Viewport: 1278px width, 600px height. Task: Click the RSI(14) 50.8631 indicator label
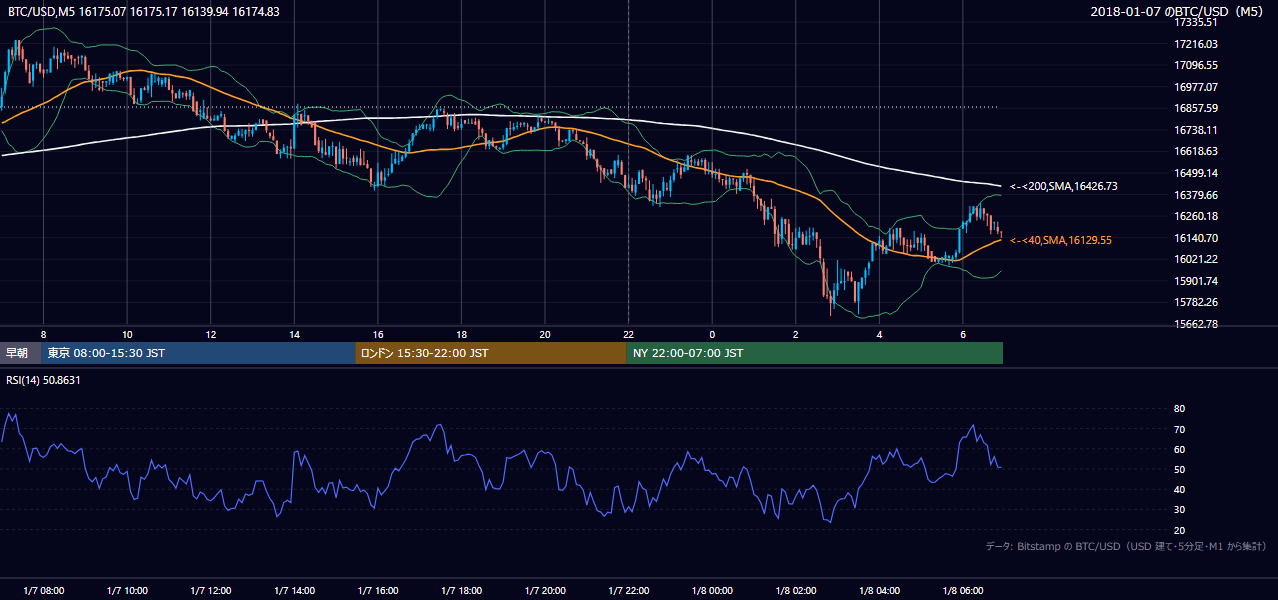pos(44,380)
